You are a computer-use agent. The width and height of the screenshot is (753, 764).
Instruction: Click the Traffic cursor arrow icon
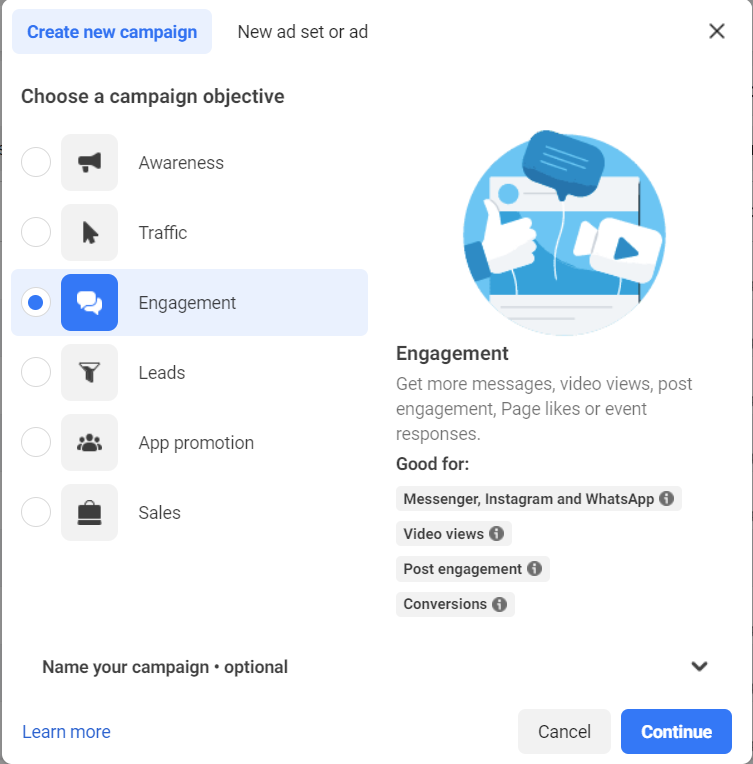(x=89, y=233)
